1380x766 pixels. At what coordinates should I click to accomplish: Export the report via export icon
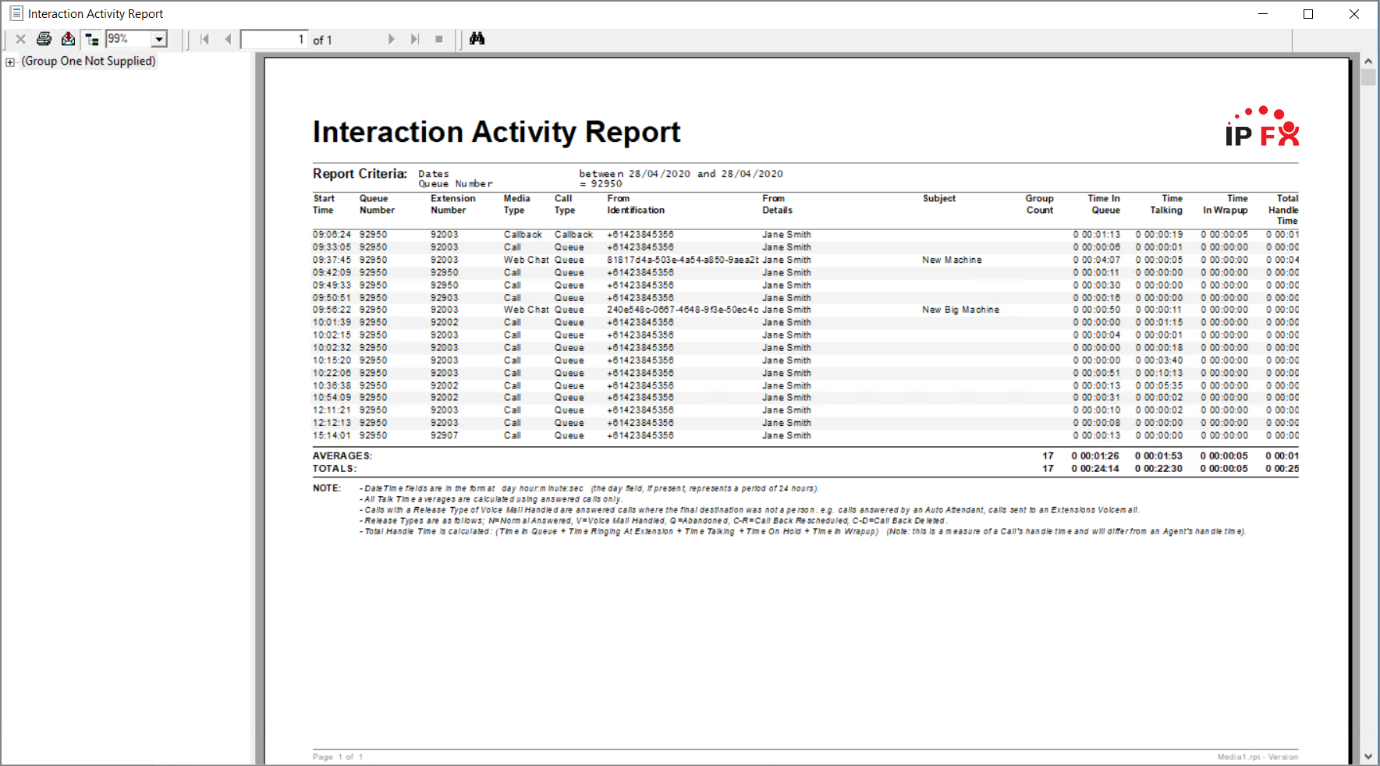pos(68,39)
